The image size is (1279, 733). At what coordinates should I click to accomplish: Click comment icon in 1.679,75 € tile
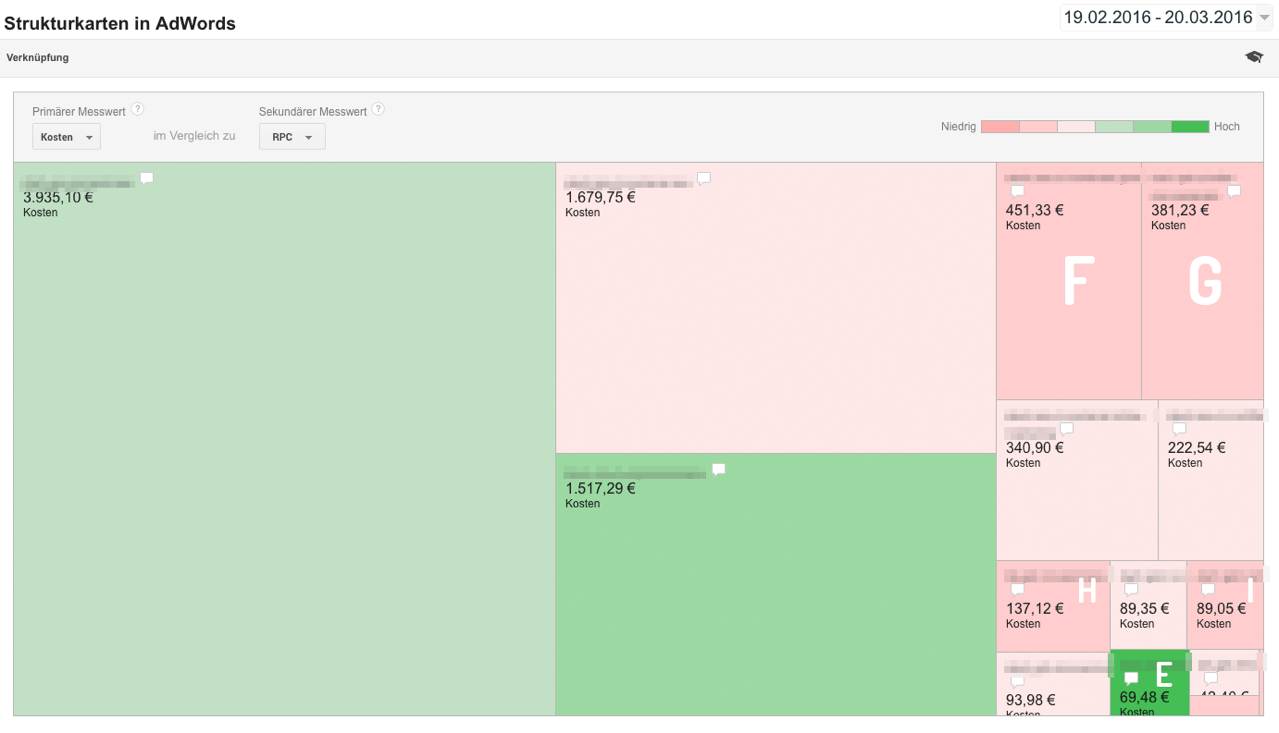click(704, 178)
